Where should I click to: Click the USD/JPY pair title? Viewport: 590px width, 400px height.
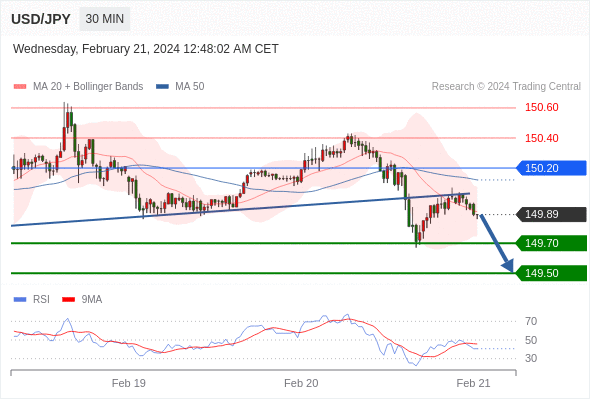click(x=41, y=19)
